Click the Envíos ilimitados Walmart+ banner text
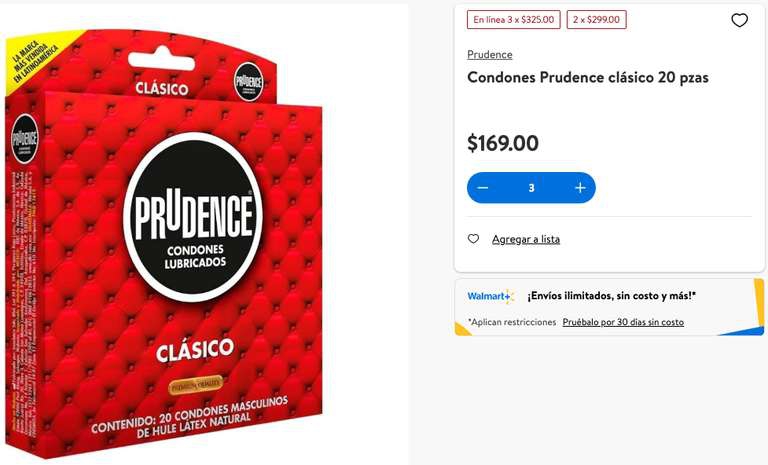The width and height of the screenshot is (768, 465). tap(611, 296)
